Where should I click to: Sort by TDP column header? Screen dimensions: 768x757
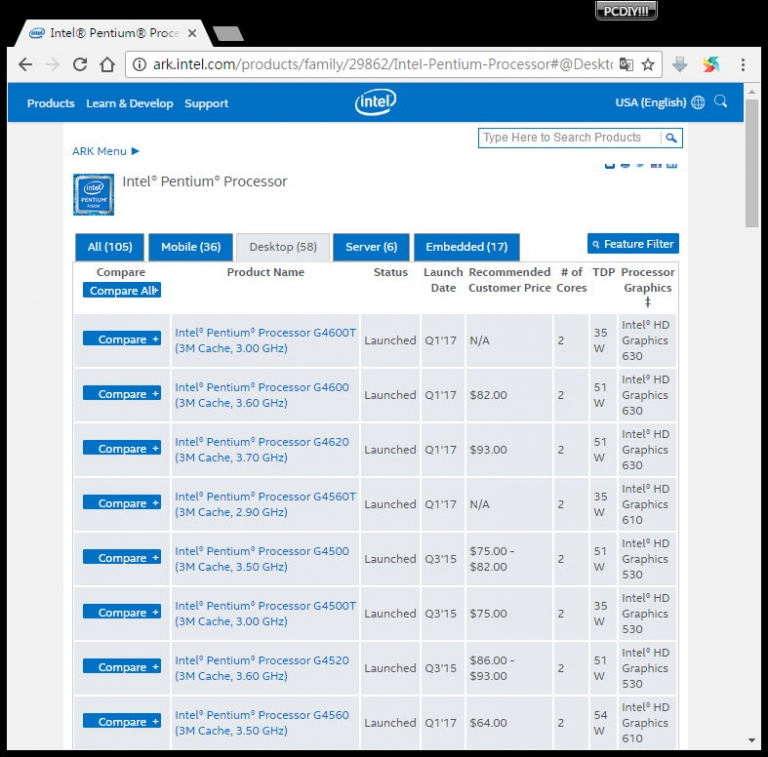(603, 272)
